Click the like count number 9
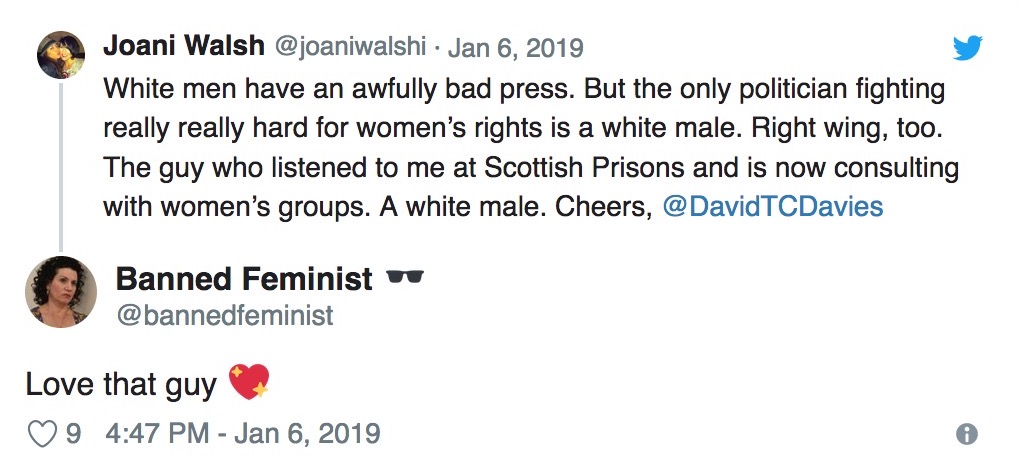1019x474 pixels. click(x=73, y=434)
